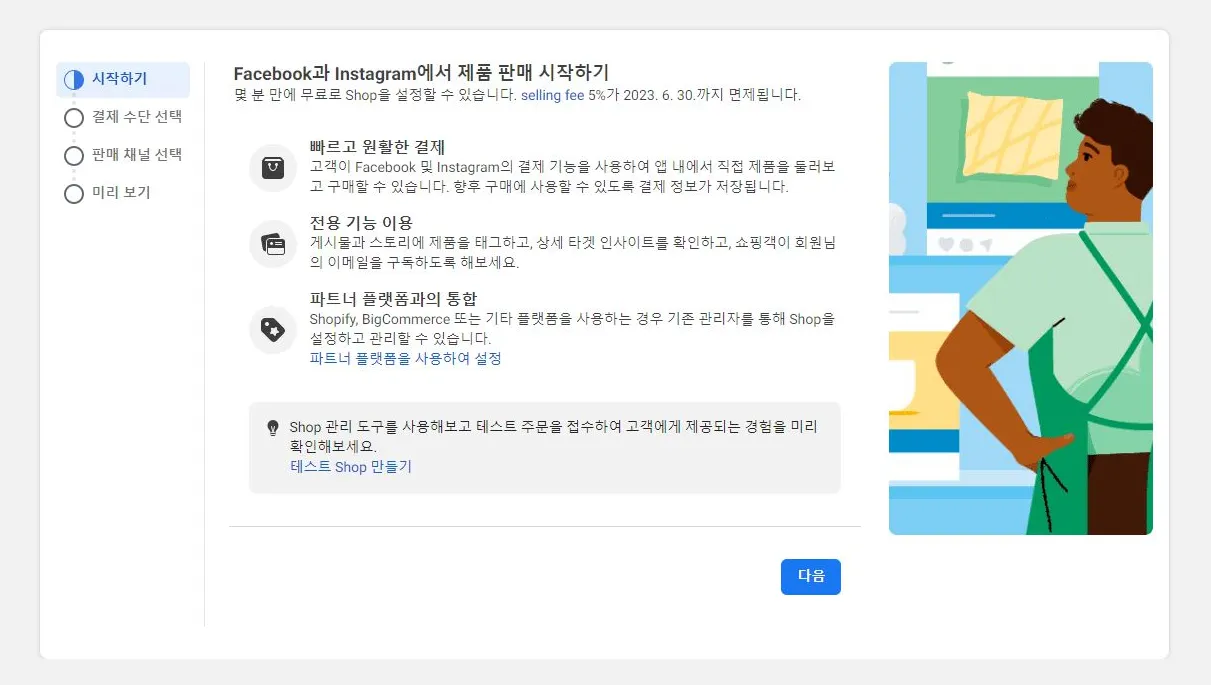Image resolution: width=1211 pixels, height=685 pixels.
Task: Click the tip text starting Shop 관리 도구를
Action: tap(554, 437)
